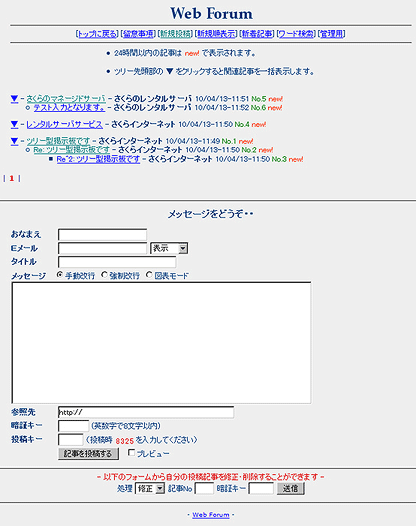The width and height of the screenshot is (416, 526).
Task: Expand thread さくらのマネージドサーバ with its ▼ arrow
Action: point(14,99)
